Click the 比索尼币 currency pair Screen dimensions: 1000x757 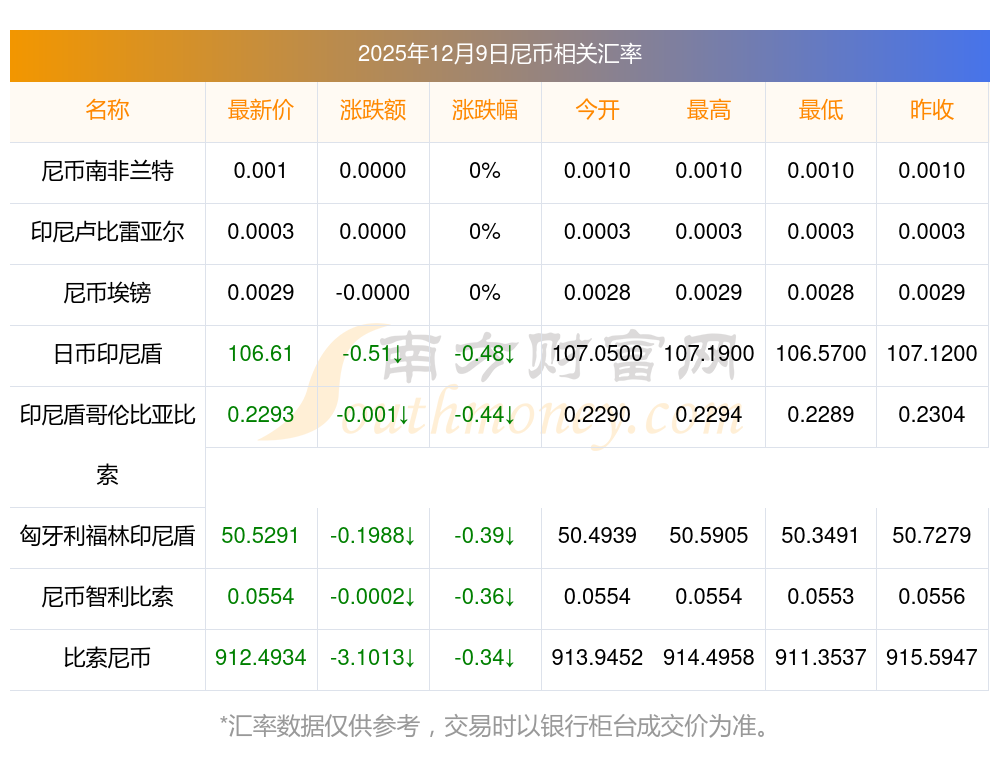107,658
